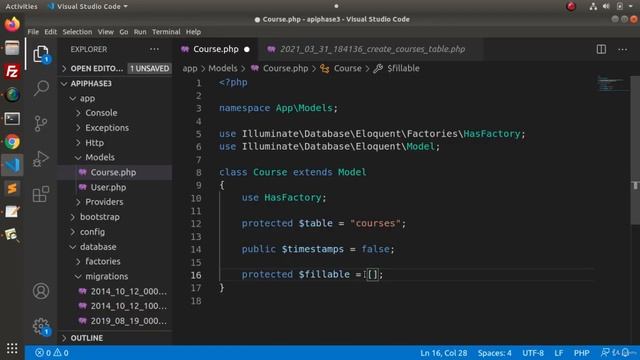Open Sublime Text from the dock

point(12,189)
